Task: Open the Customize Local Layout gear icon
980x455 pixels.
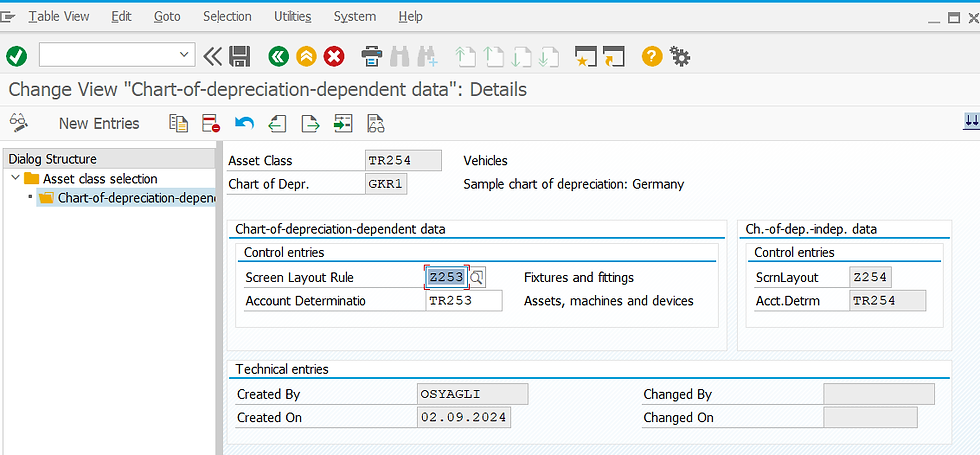Action: (x=680, y=57)
